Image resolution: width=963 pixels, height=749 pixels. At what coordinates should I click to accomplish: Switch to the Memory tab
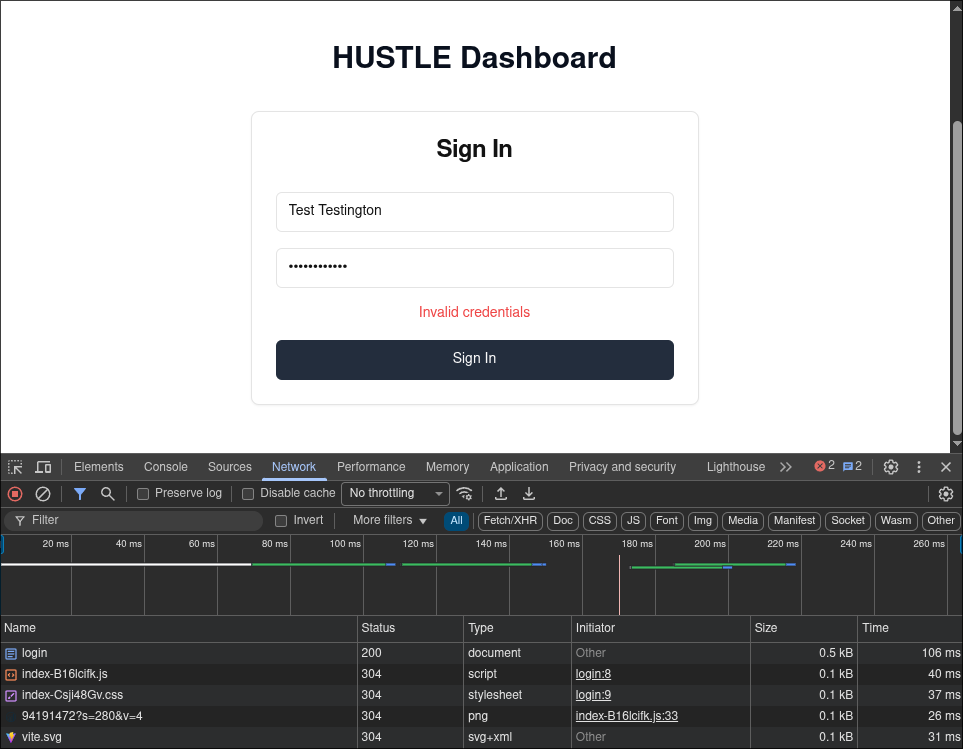pyautogui.click(x=447, y=467)
